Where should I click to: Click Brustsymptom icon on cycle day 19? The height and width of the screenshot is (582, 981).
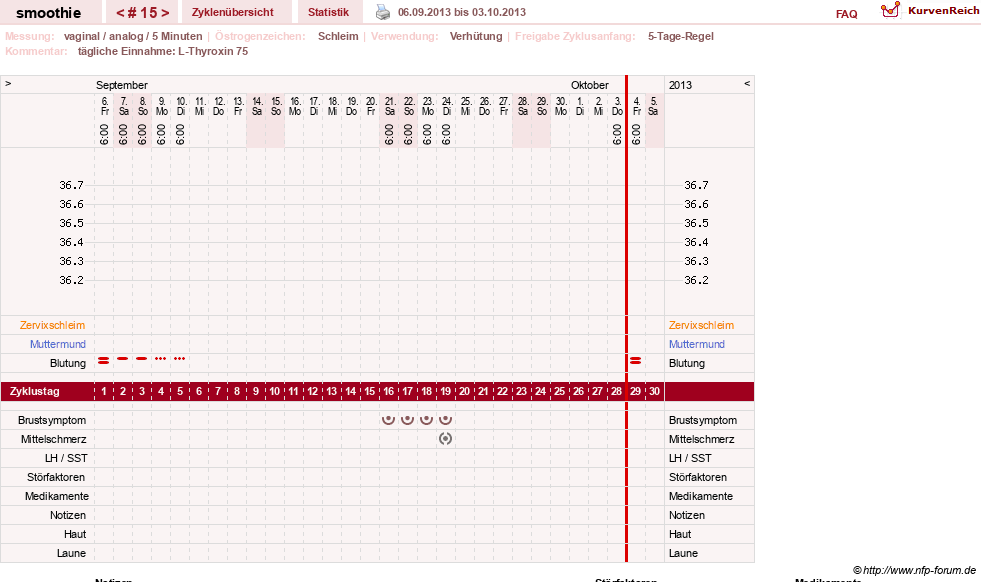click(x=445, y=420)
